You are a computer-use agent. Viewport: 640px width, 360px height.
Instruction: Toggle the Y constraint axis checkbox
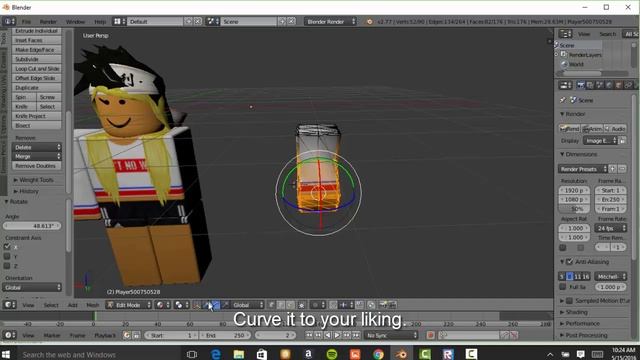[7, 256]
